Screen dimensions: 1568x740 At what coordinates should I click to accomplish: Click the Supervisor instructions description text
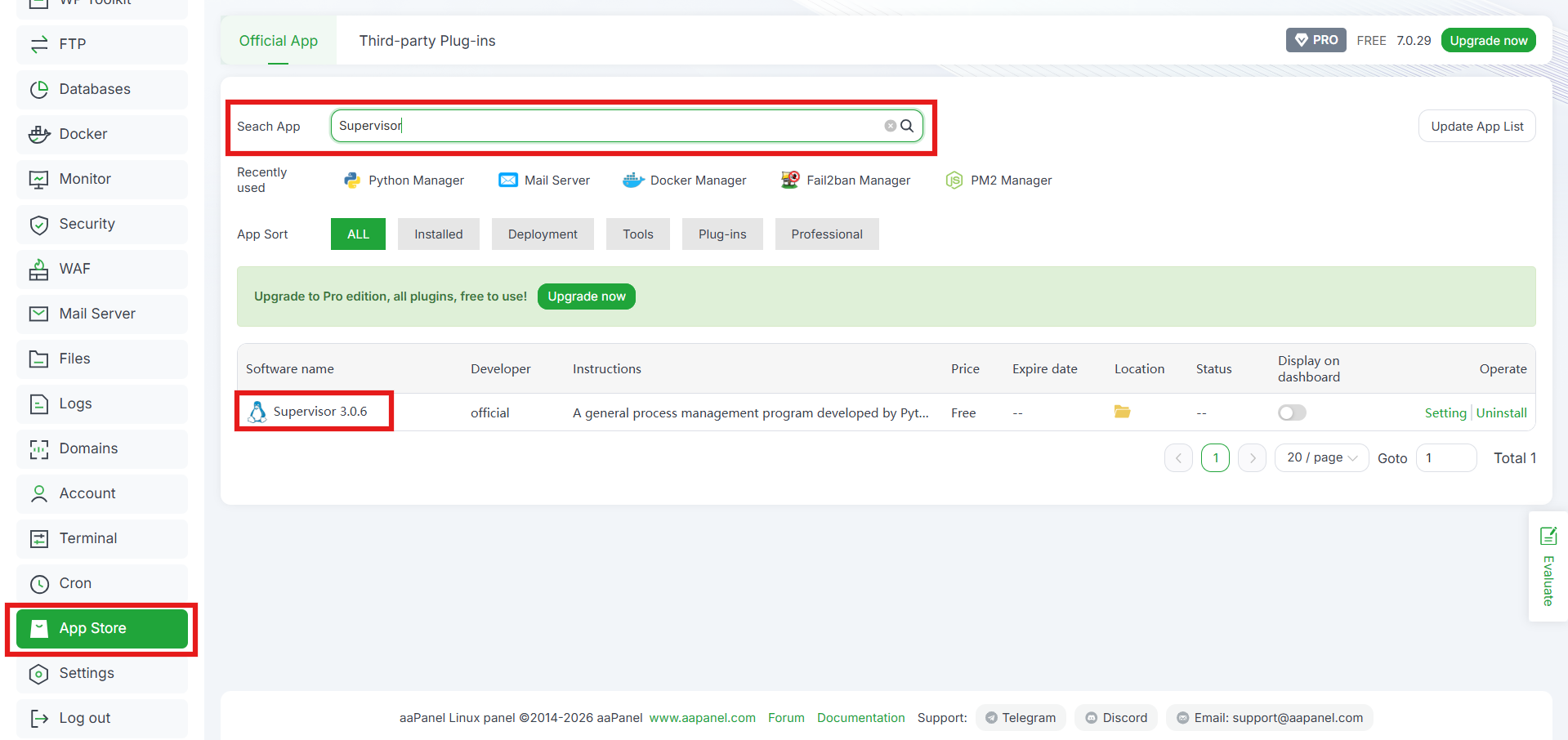[x=751, y=413]
